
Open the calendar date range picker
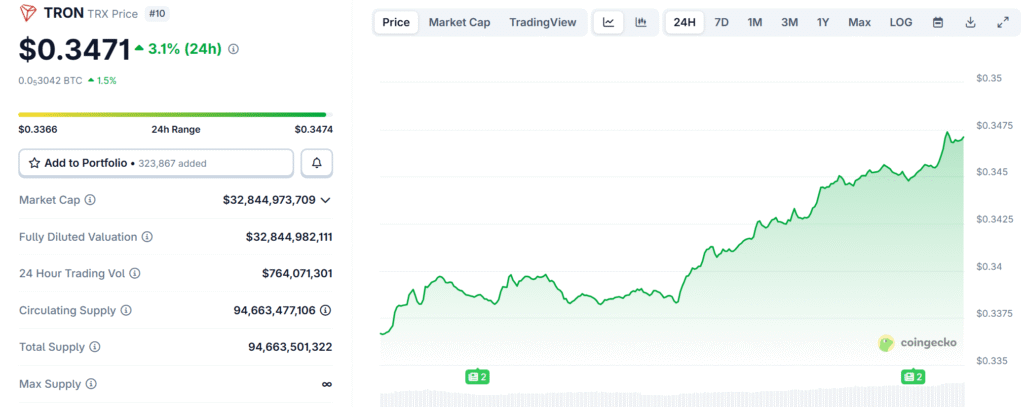coord(937,22)
